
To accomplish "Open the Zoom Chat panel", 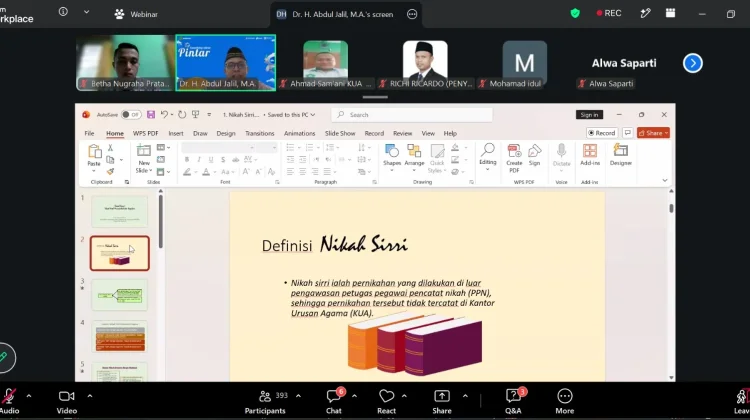I will click(x=334, y=401).
